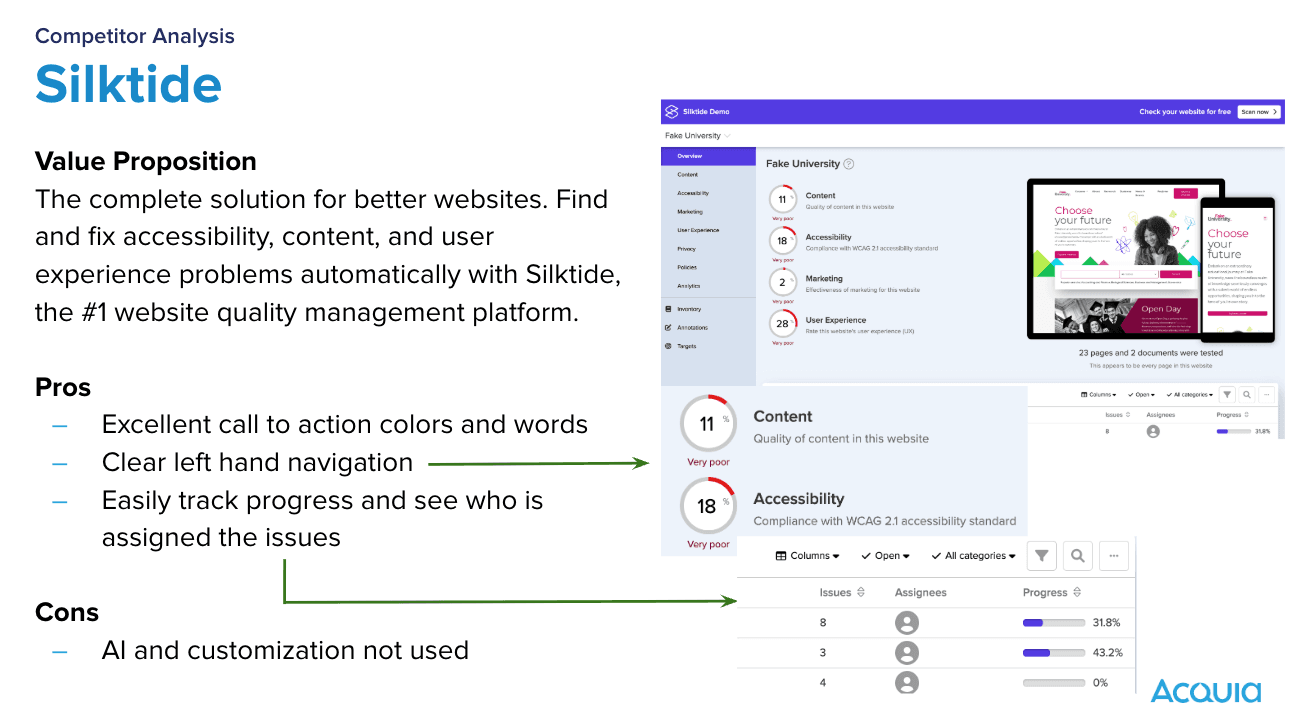This screenshot has width=1301, height=722.
Task: Expand the Fake University site dropdown
Action: (698, 136)
